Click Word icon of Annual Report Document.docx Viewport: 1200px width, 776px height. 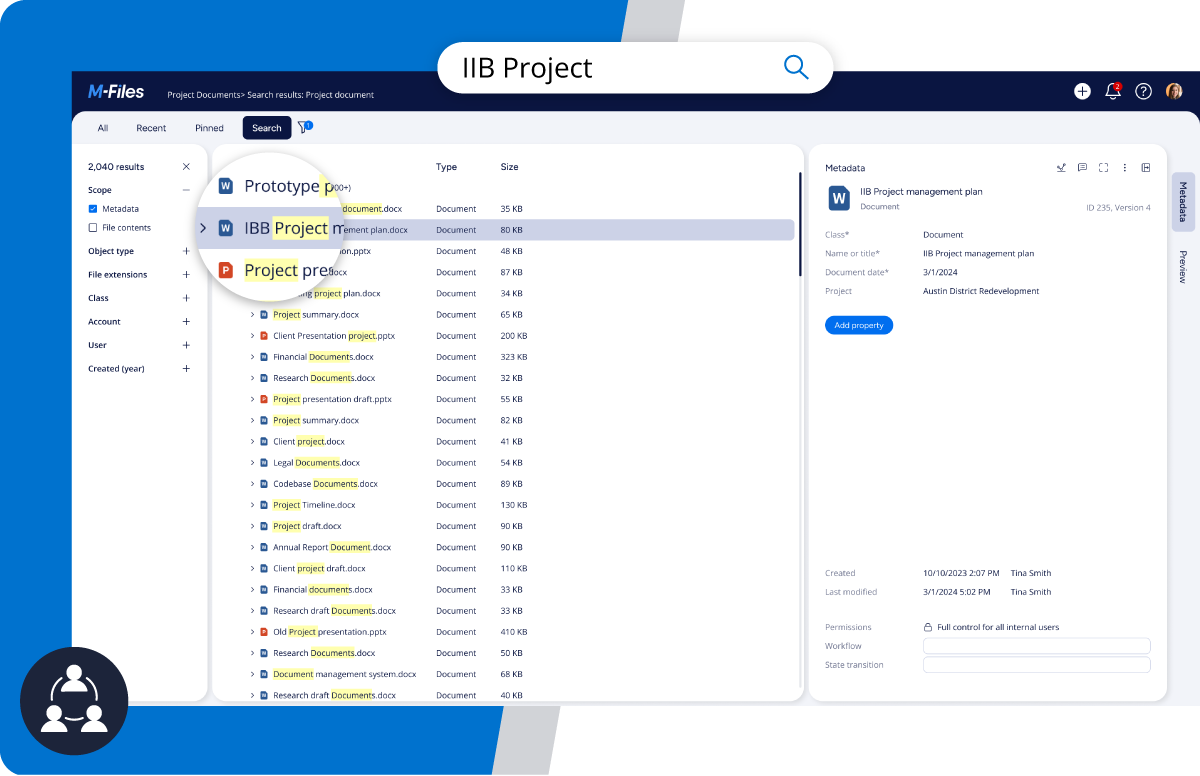264,547
